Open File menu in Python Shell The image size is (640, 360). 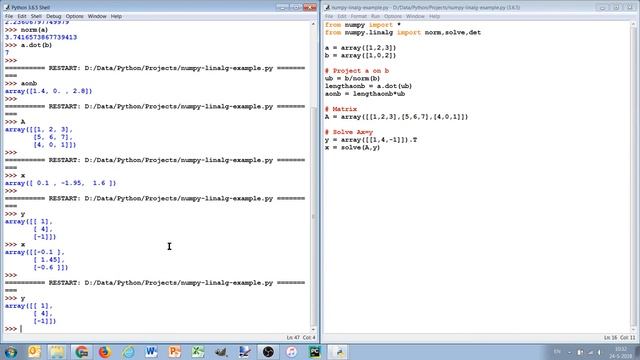[x=9, y=16]
